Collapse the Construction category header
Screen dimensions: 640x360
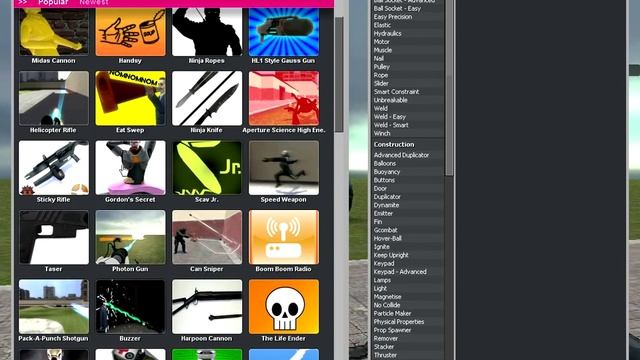tap(394, 144)
